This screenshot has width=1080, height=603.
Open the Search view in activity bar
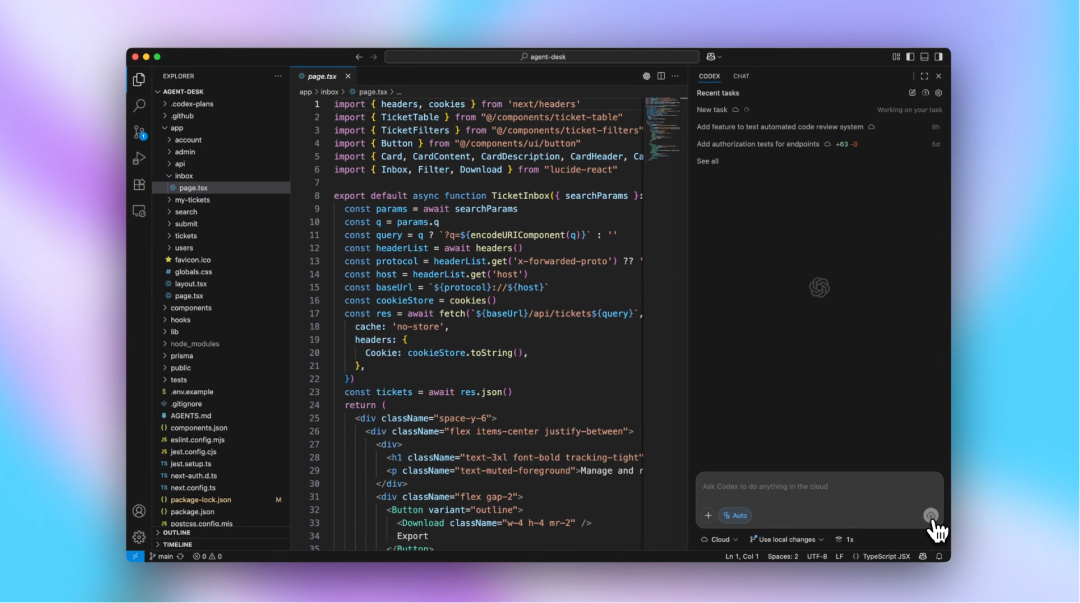[139, 105]
